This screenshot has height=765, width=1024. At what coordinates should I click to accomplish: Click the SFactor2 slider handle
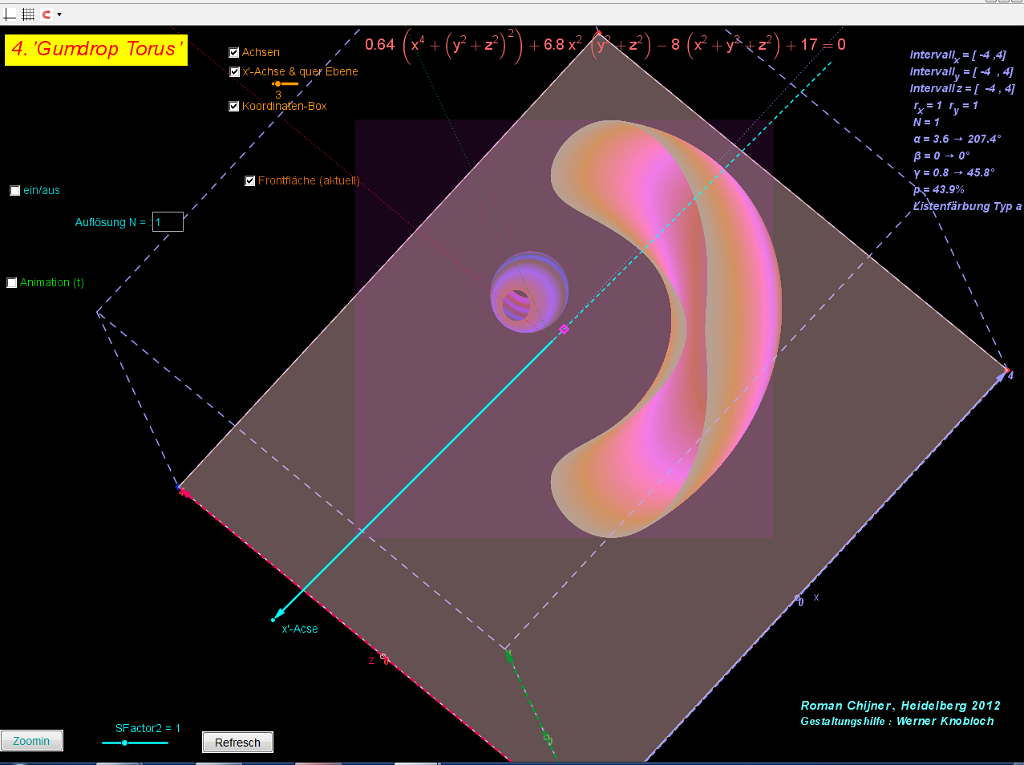click(124, 743)
